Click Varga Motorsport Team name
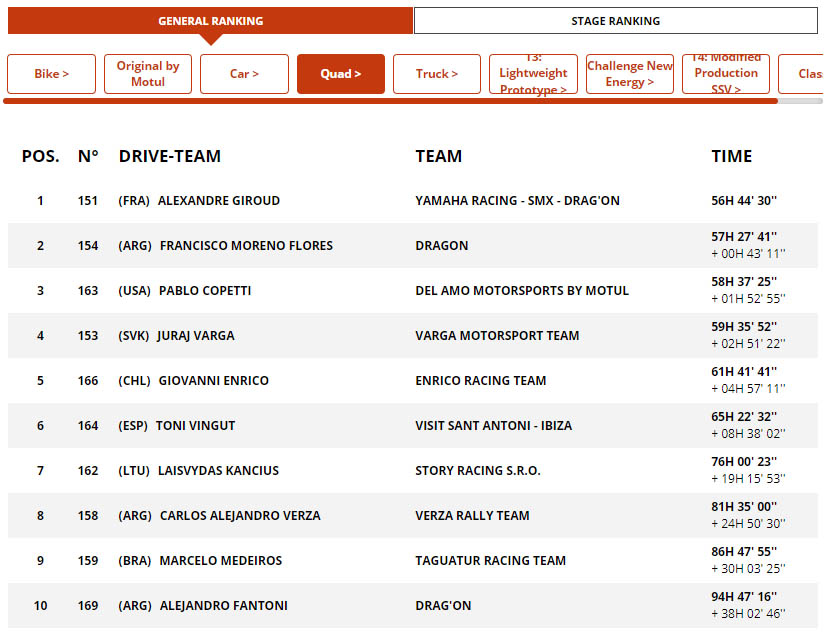 point(497,336)
